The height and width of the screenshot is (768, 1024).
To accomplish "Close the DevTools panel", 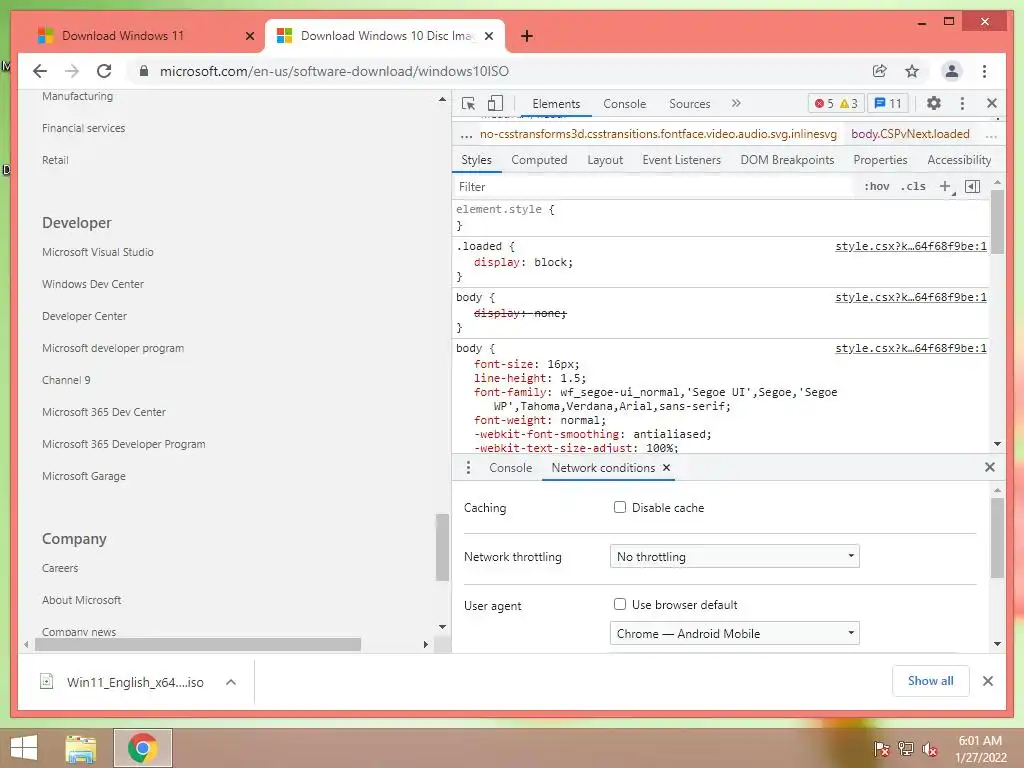I will [x=991, y=103].
